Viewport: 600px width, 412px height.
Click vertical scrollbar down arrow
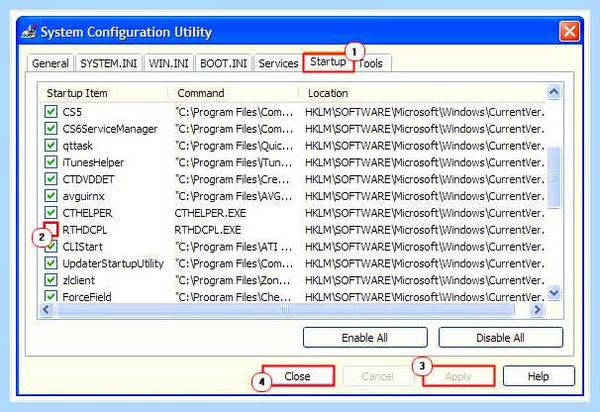(554, 293)
